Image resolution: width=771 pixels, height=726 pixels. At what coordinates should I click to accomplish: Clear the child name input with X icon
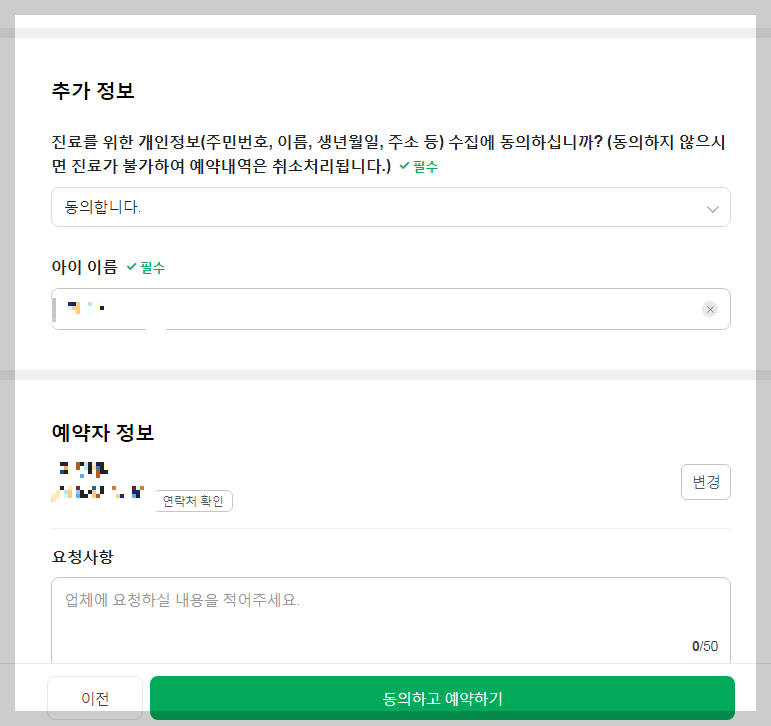pos(710,309)
